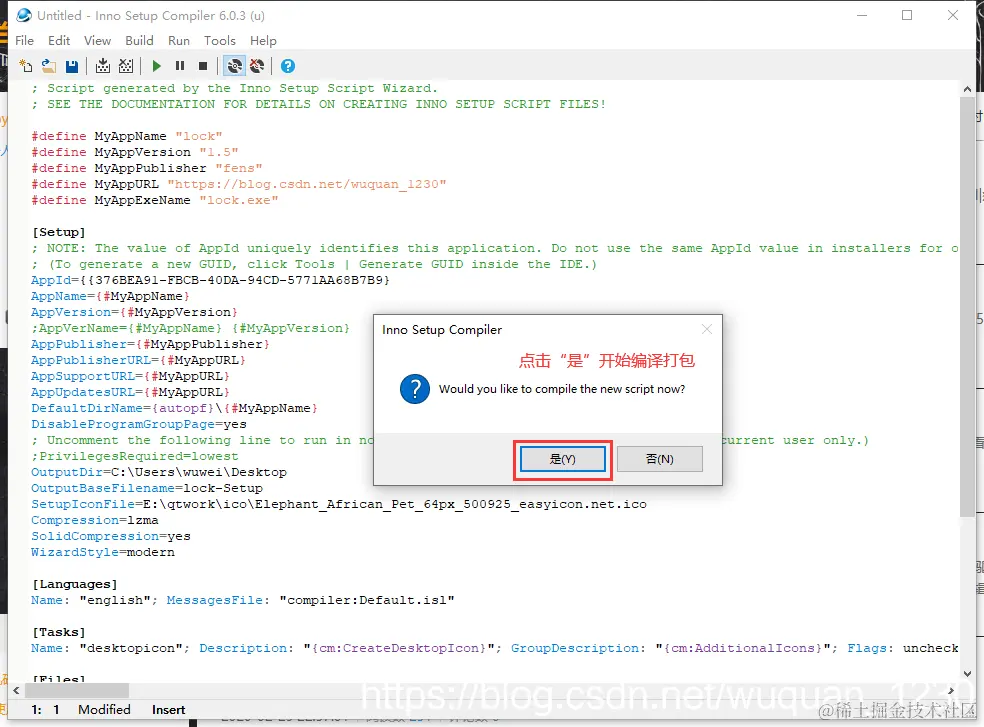This screenshot has width=984, height=727.
Task: Open the Edit menu
Action: point(59,41)
